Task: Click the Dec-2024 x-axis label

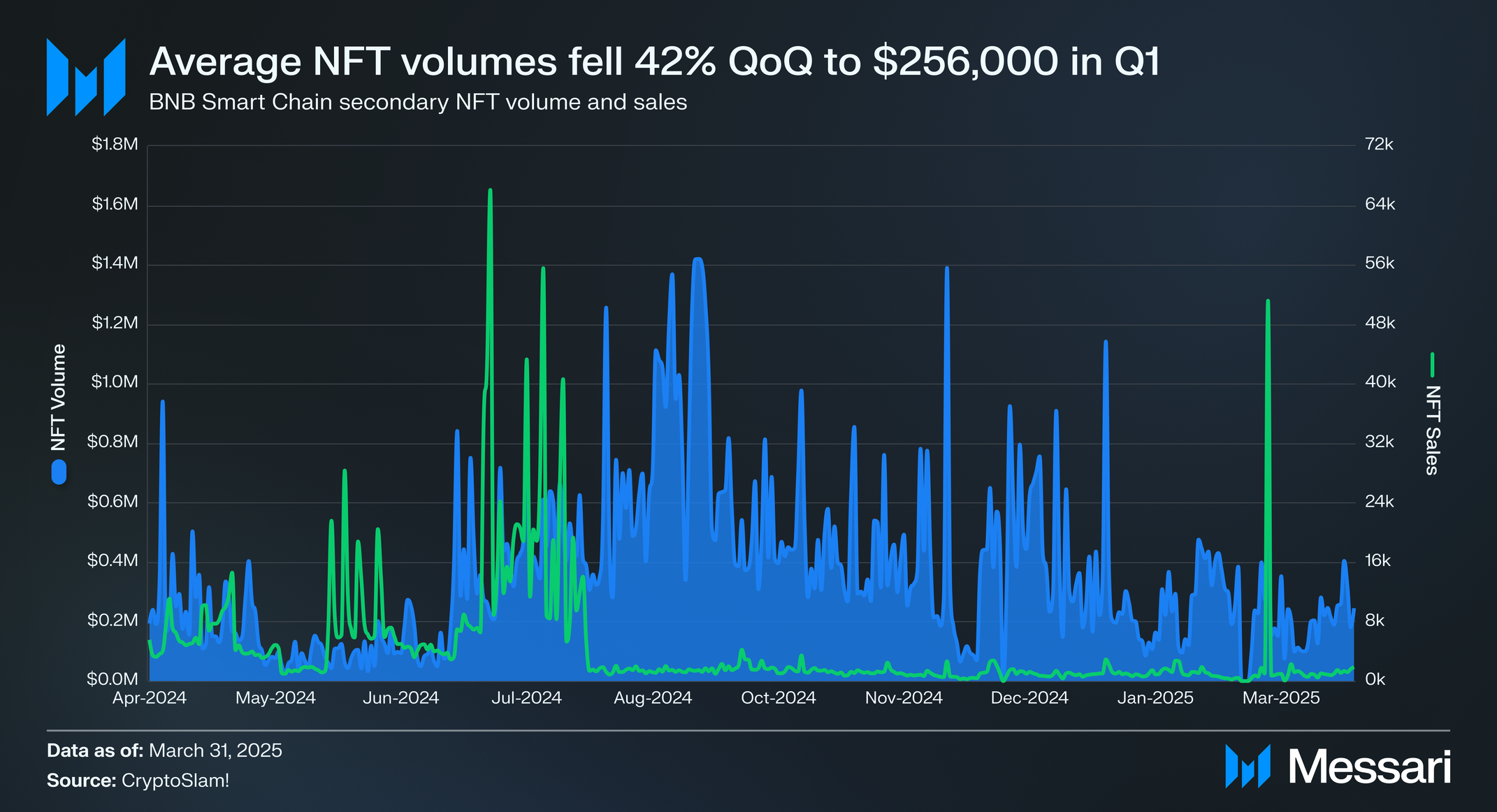Action: [1029, 697]
